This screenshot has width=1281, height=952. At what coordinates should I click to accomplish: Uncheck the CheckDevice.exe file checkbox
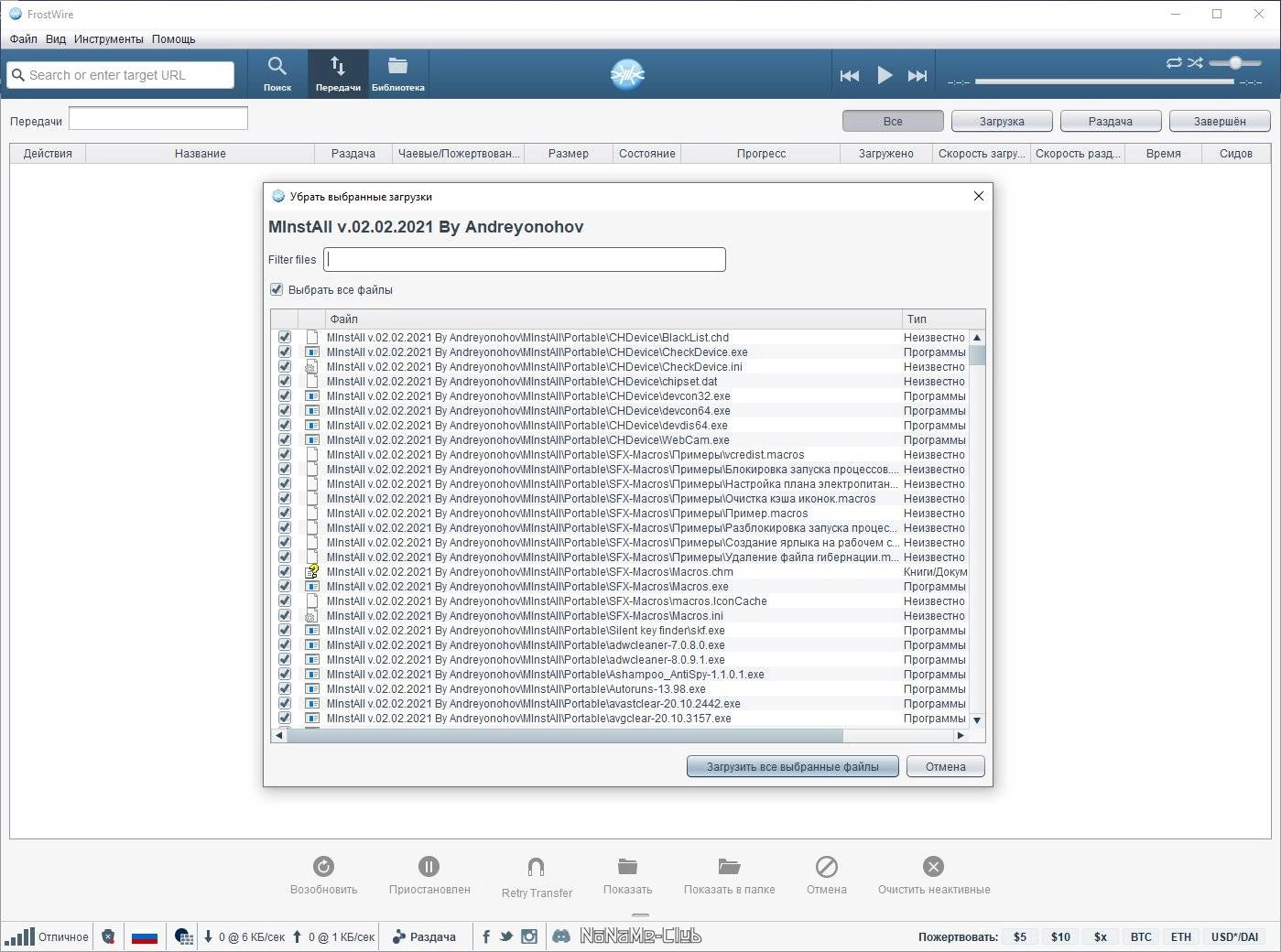(285, 352)
